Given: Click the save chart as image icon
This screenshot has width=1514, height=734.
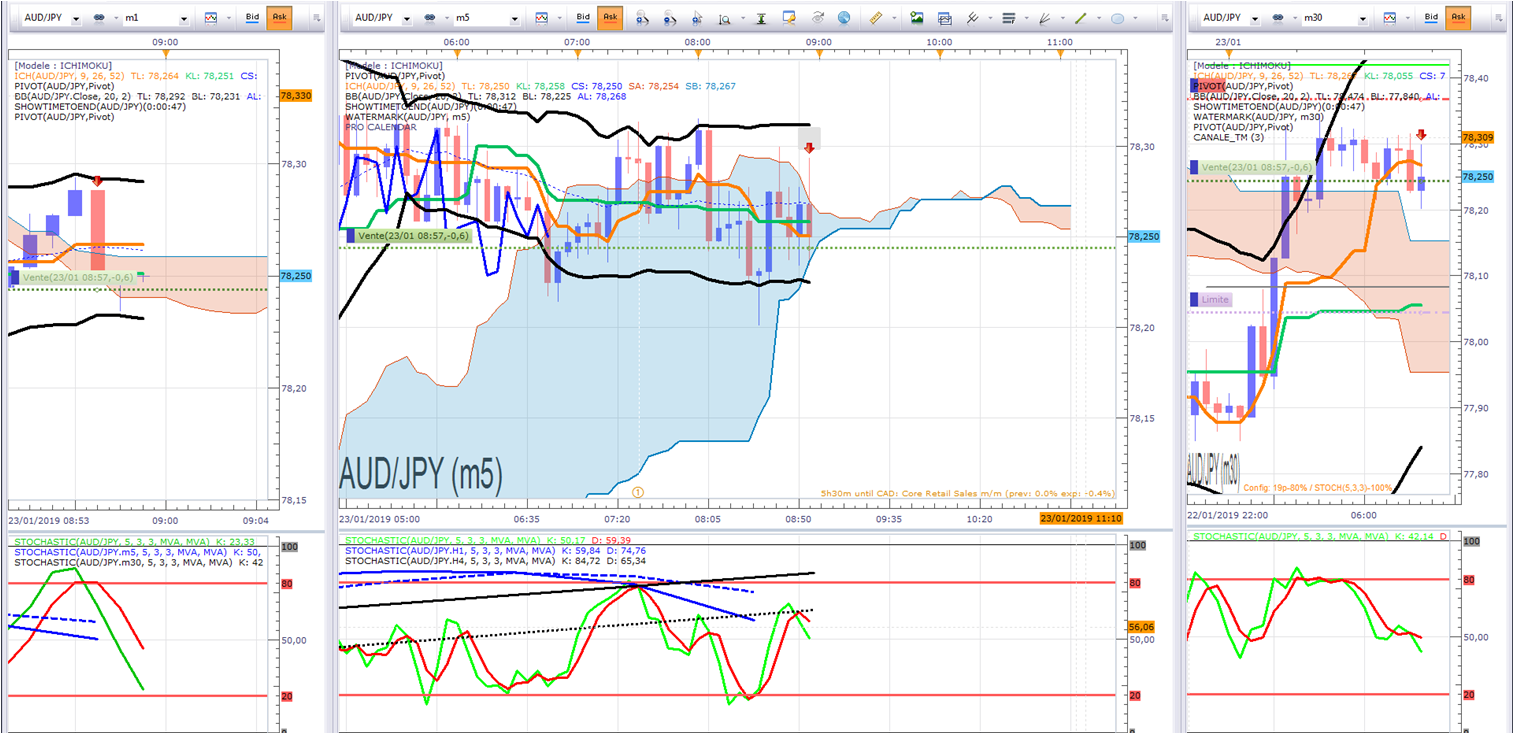Looking at the screenshot, I should 917,18.
